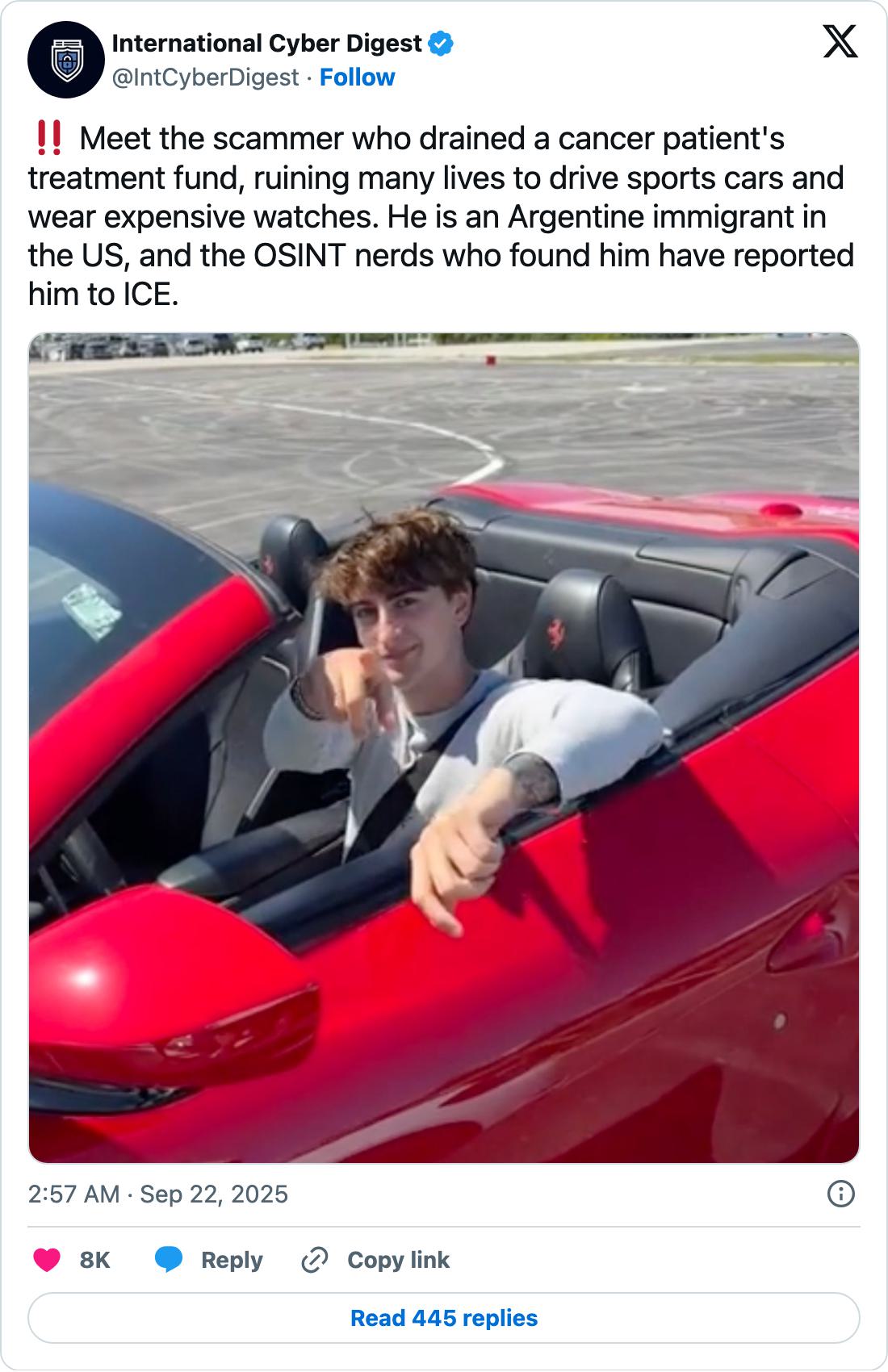Open the International Cyber Digest profile name
The width and height of the screenshot is (888, 1372).
[x=266, y=44]
